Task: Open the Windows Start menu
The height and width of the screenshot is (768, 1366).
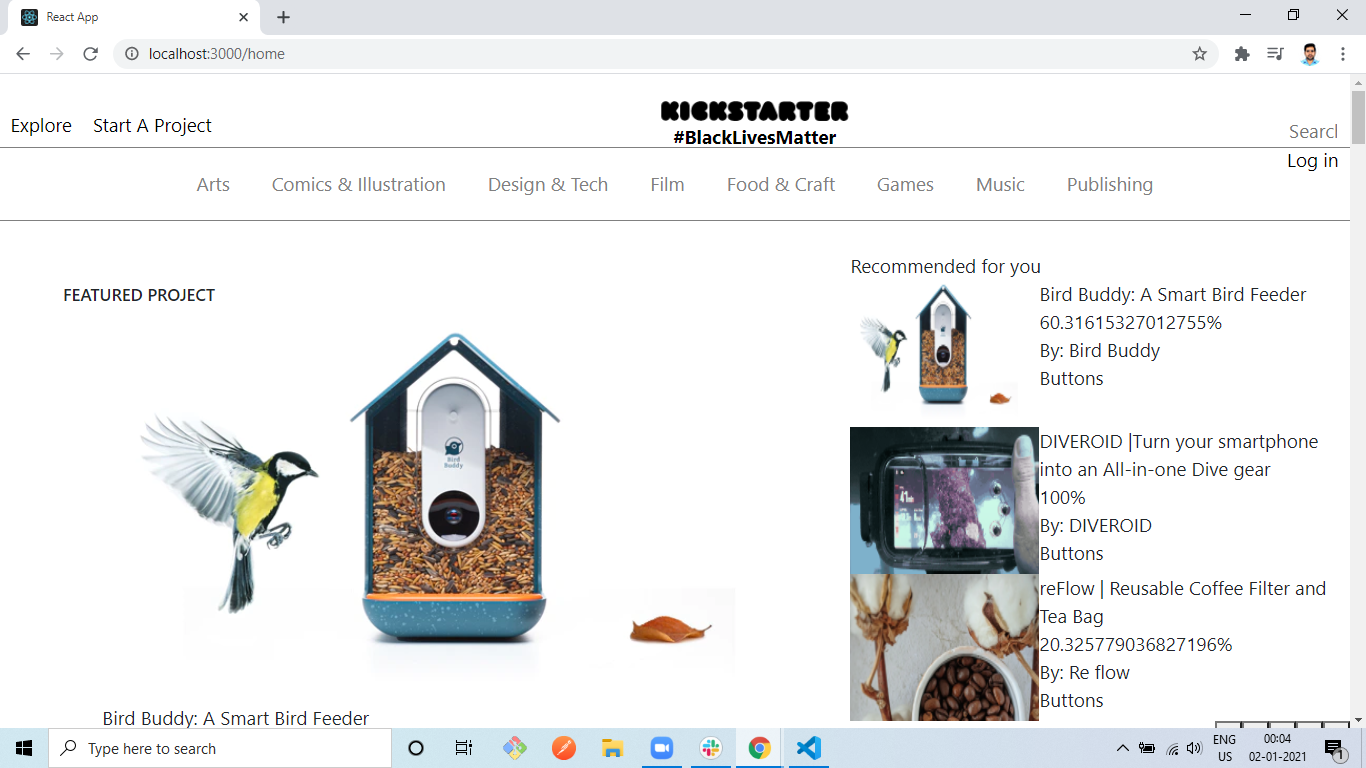Action: click(x=24, y=748)
